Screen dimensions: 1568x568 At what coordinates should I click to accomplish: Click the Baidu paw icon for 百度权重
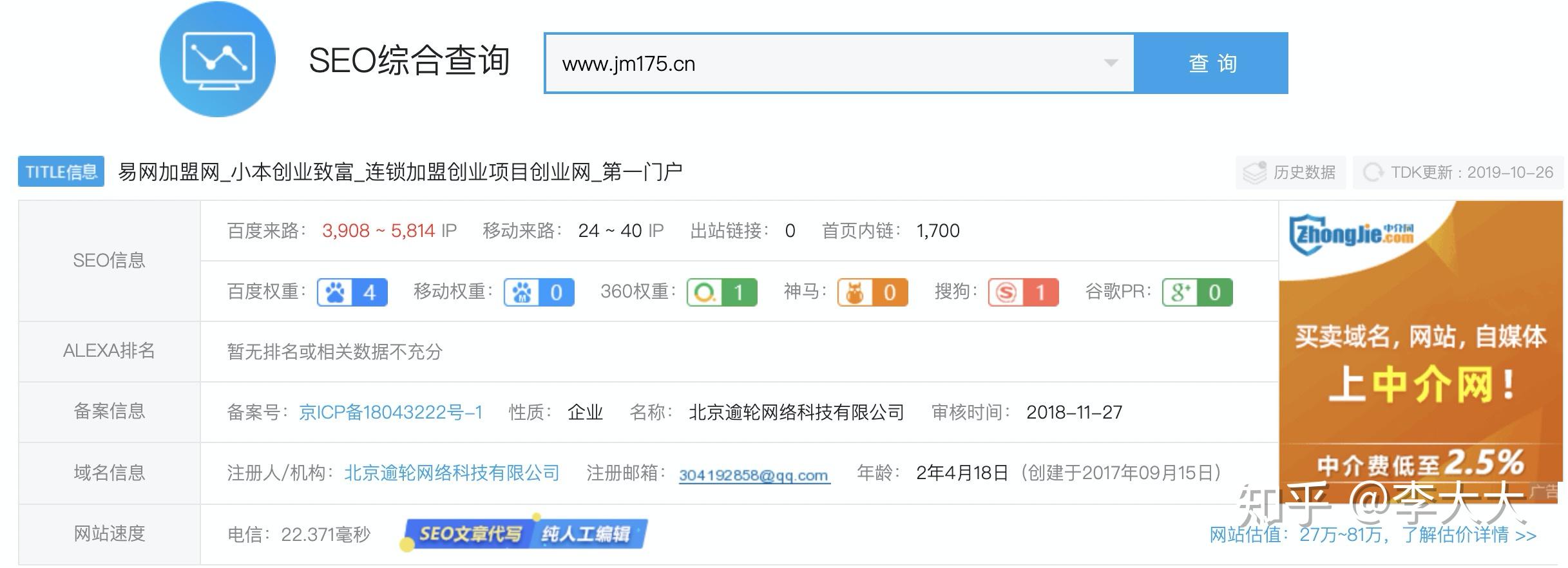click(335, 292)
